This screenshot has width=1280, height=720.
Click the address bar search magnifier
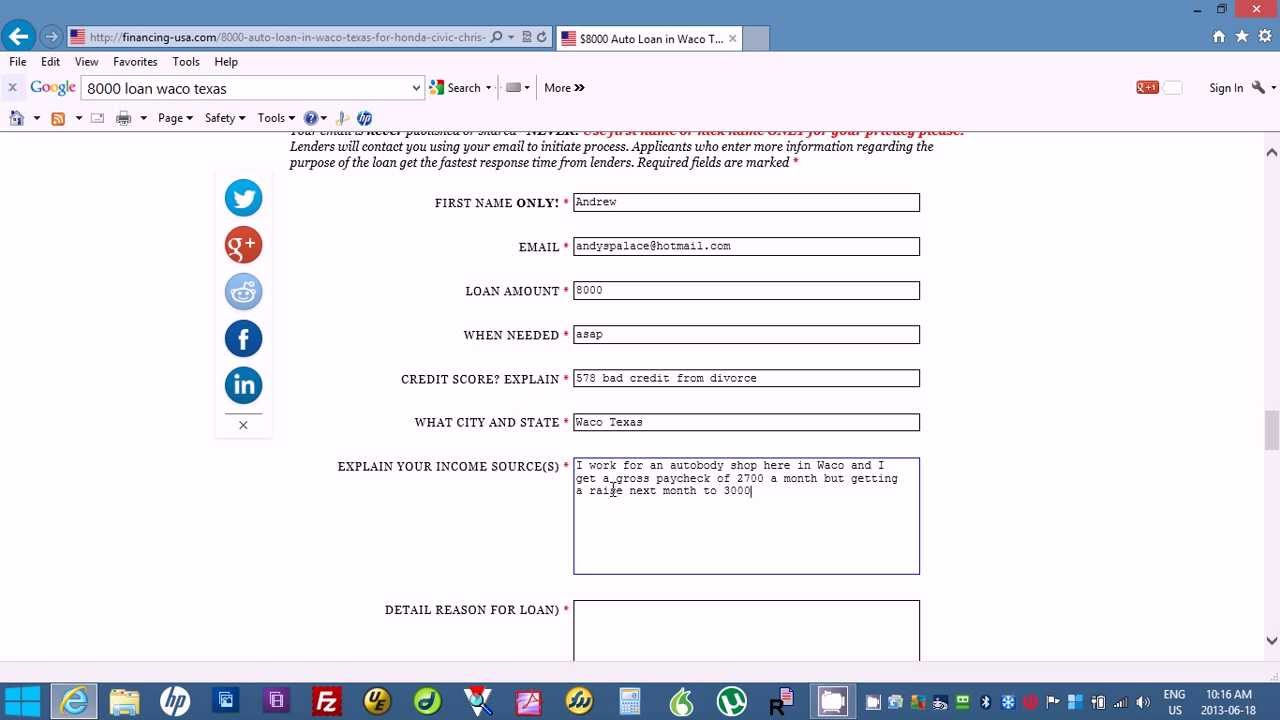click(497, 37)
